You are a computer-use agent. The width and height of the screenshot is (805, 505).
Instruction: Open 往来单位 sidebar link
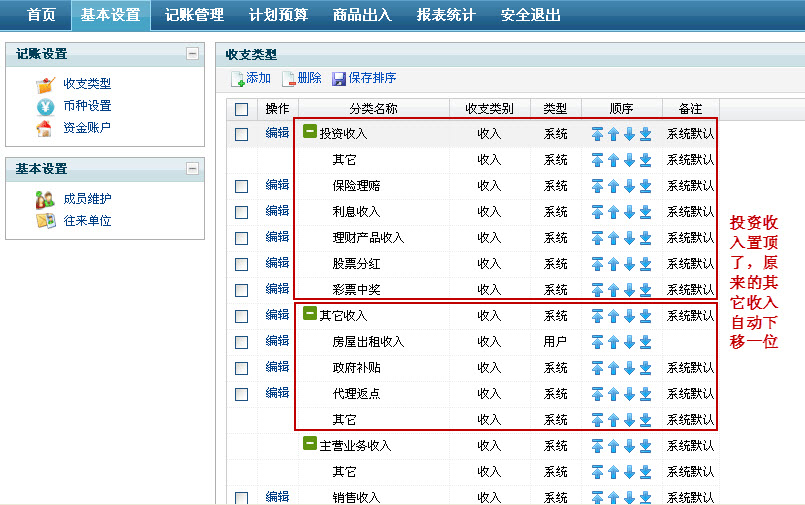coord(87,221)
